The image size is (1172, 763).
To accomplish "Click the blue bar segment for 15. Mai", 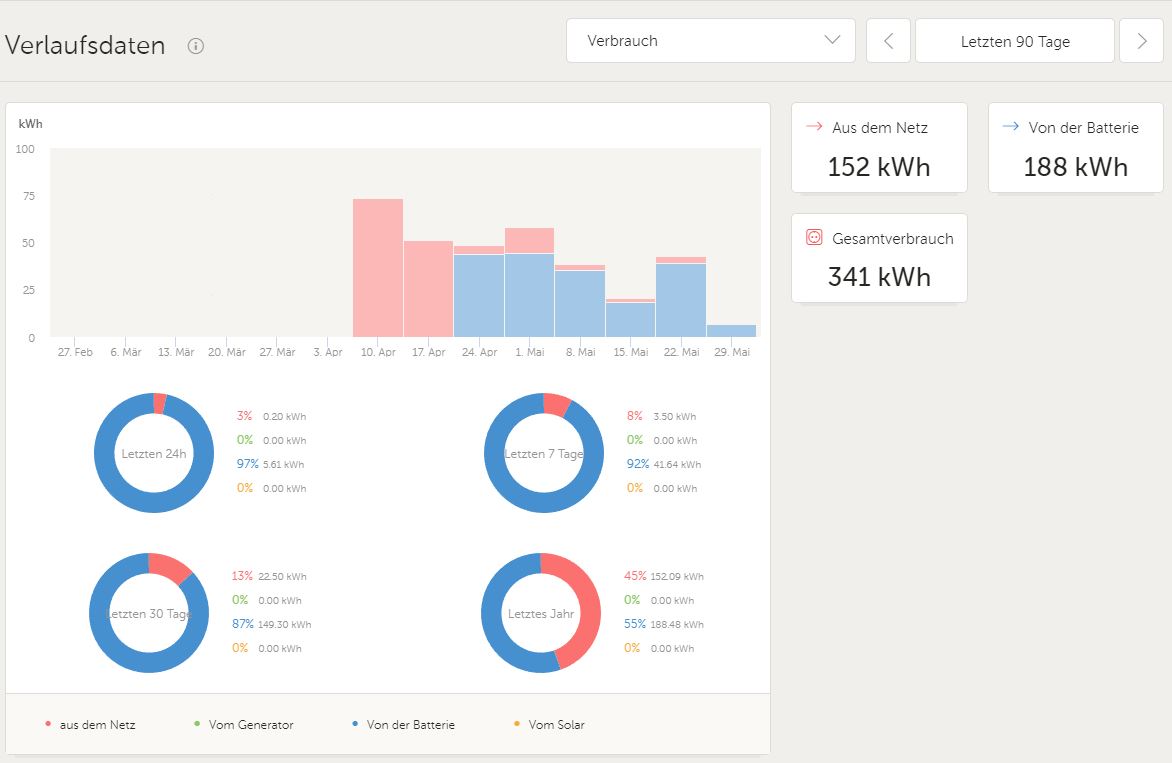I will pos(630,320).
